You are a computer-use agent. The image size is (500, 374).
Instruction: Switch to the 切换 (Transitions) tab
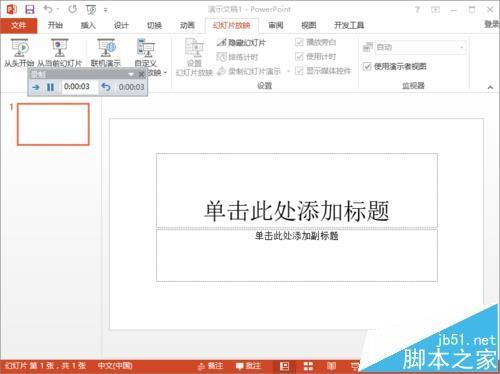tap(154, 25)
